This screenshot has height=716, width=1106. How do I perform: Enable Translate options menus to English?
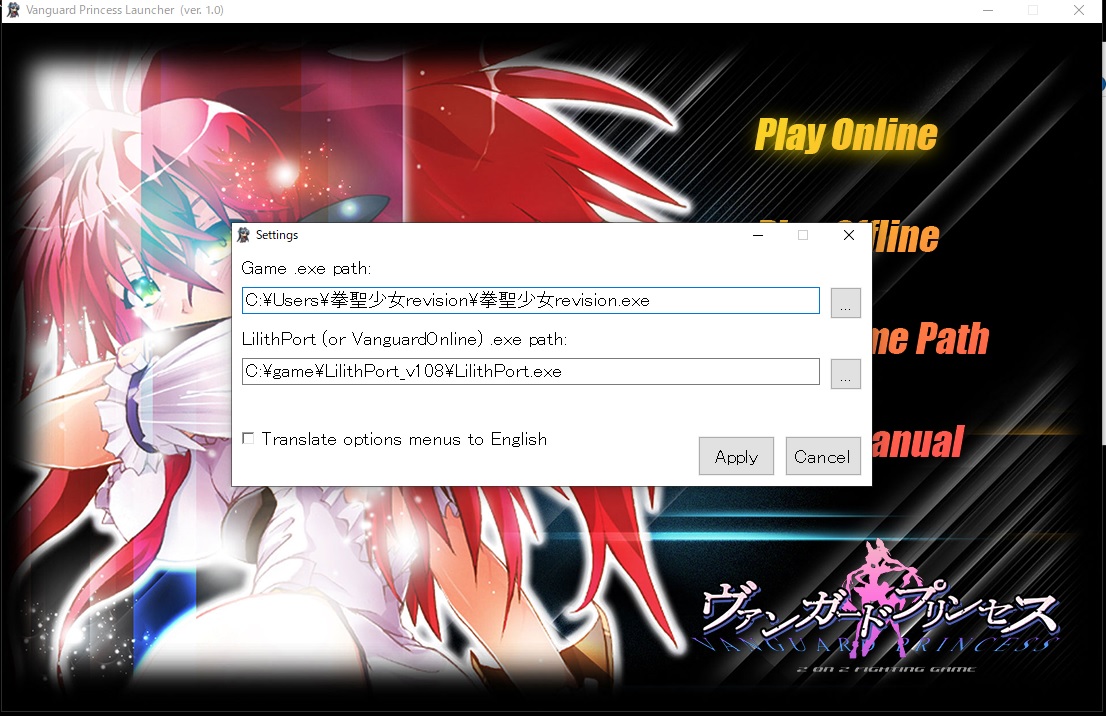click(x=248, y=439)
